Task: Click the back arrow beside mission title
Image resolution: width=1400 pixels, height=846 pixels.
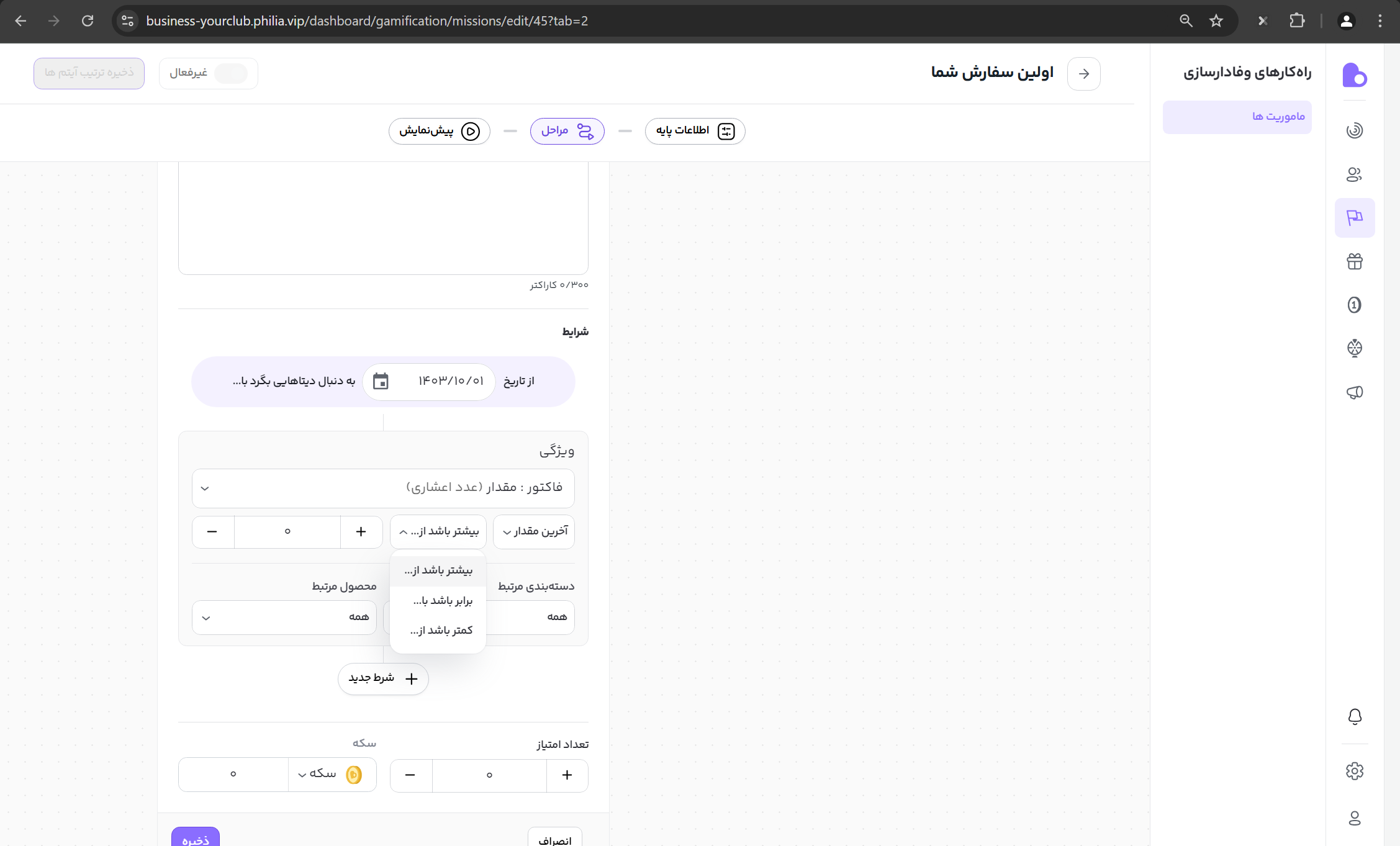Action: (1083, 74)
